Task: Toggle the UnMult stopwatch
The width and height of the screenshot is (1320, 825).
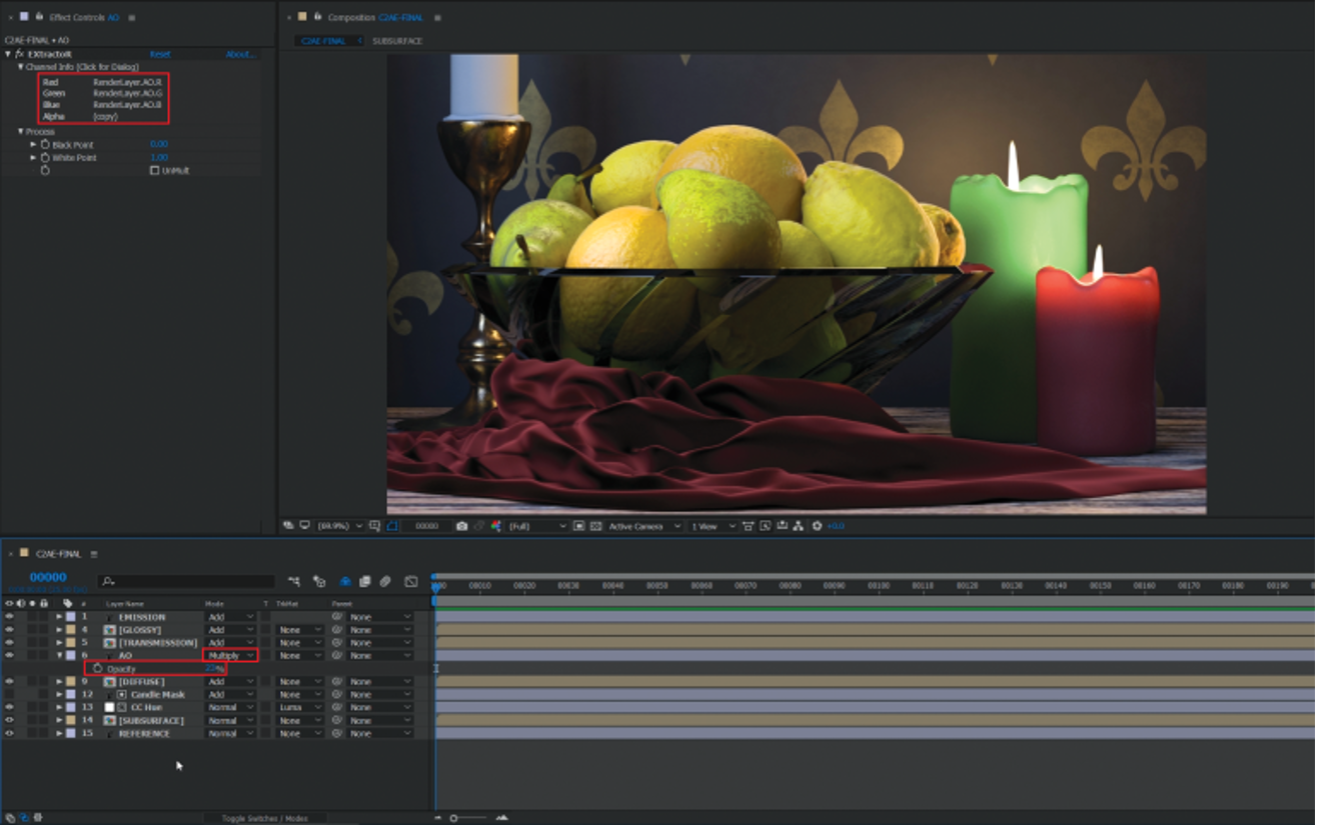Action: (45, 171)
